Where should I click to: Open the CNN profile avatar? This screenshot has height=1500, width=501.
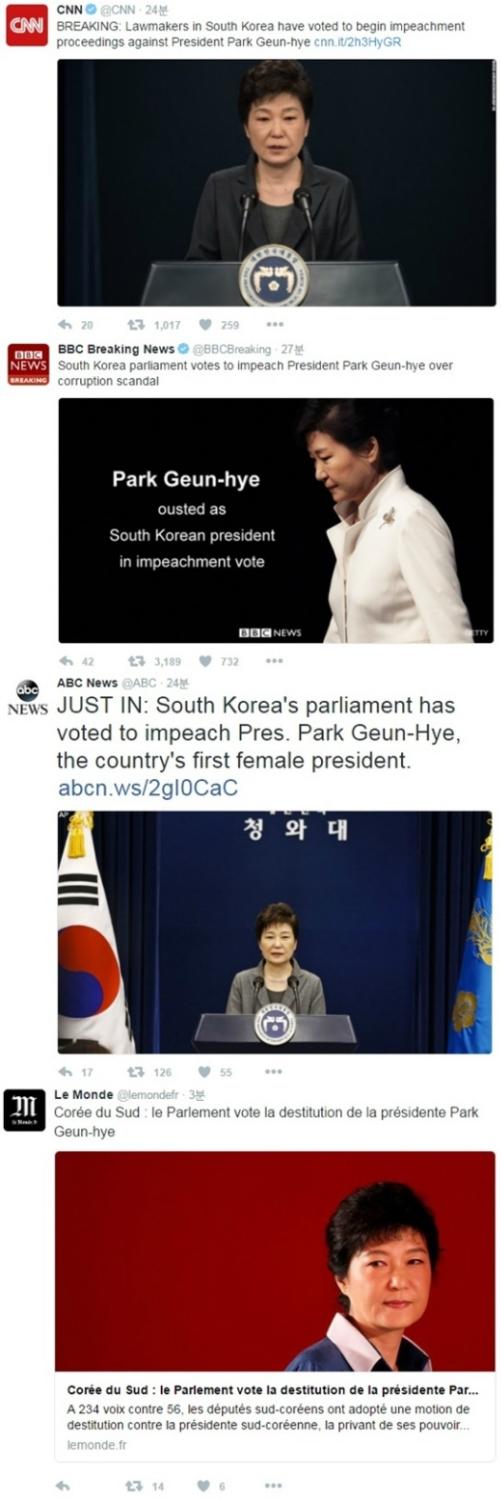(26, 26)
